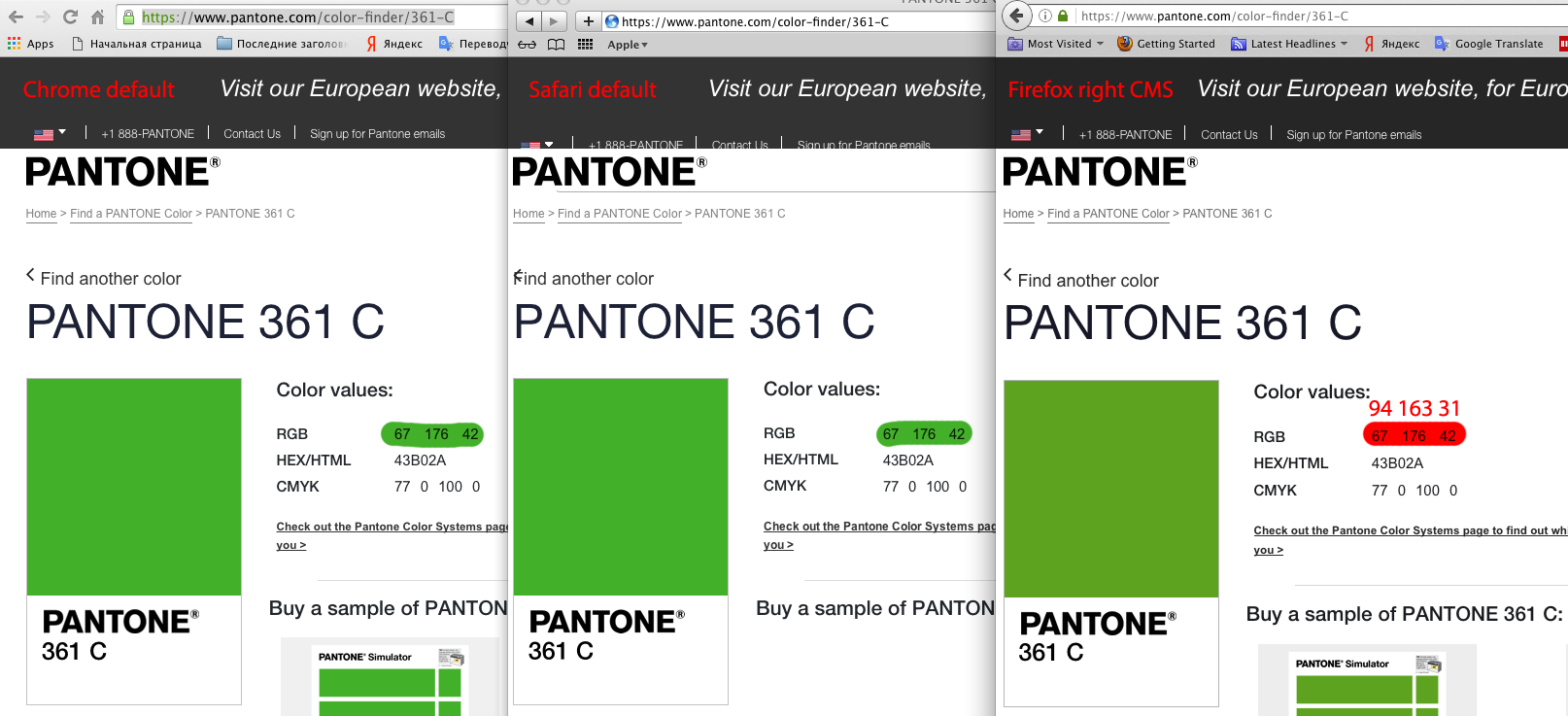Expand the Most Visited bookmarks dropdown in Firefox
1568x716 pixels.
pyautogui.click(x=1057, y=44)
